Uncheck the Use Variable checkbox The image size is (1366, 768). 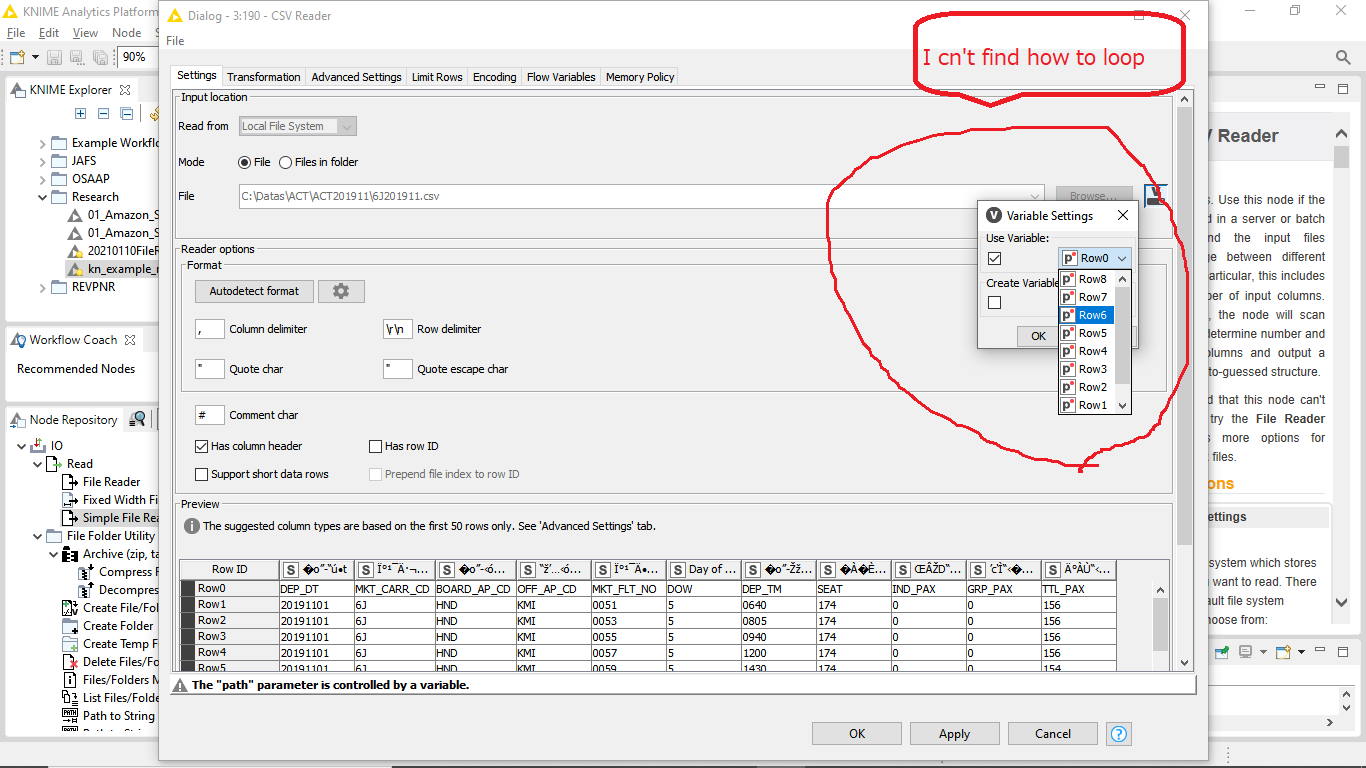pos(994,258)
